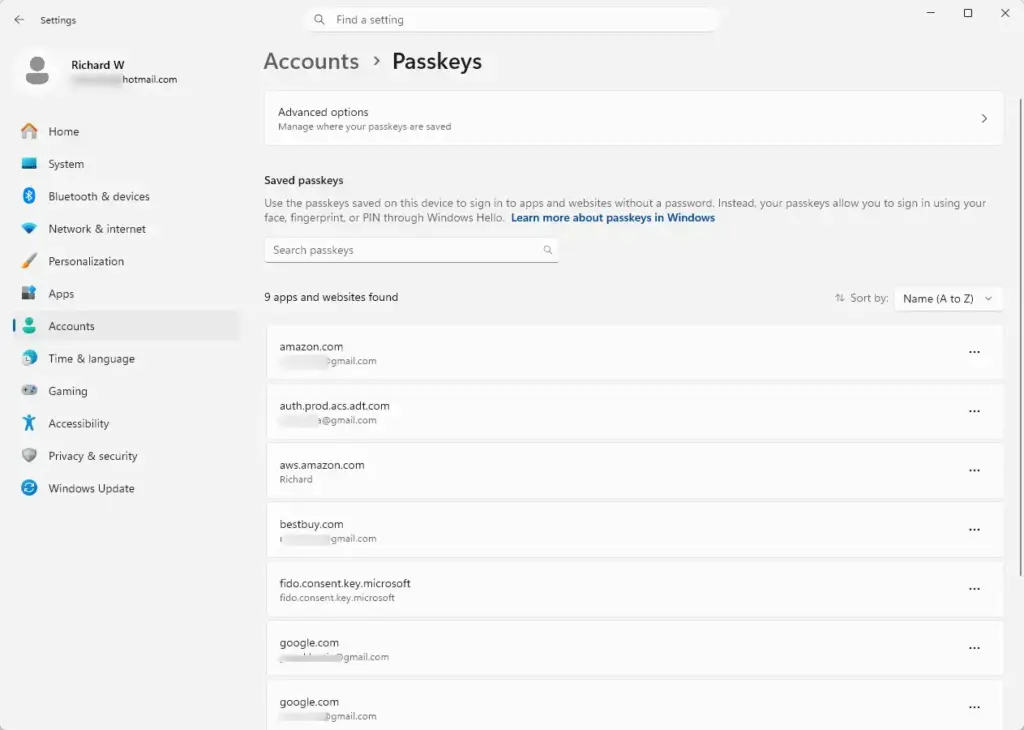This screenshot has height=730, width=1024.
Task: Click the Gaming controller icon
Action: pyautogui.click(x=29, y=390)
